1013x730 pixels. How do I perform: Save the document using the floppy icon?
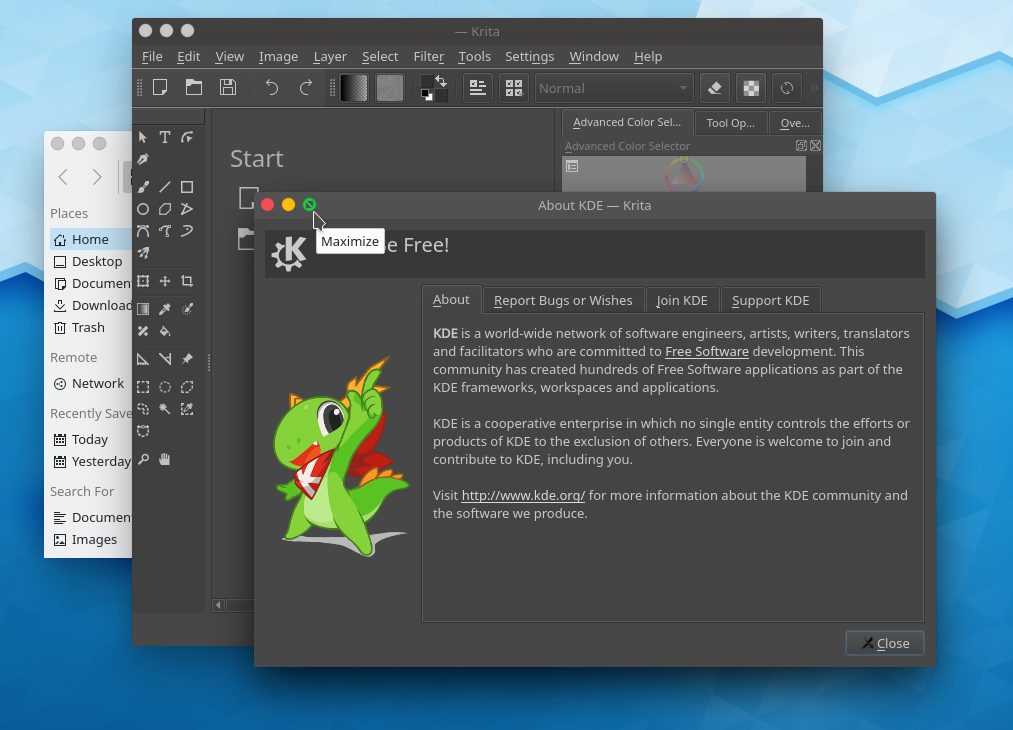[x=228, y=88]
